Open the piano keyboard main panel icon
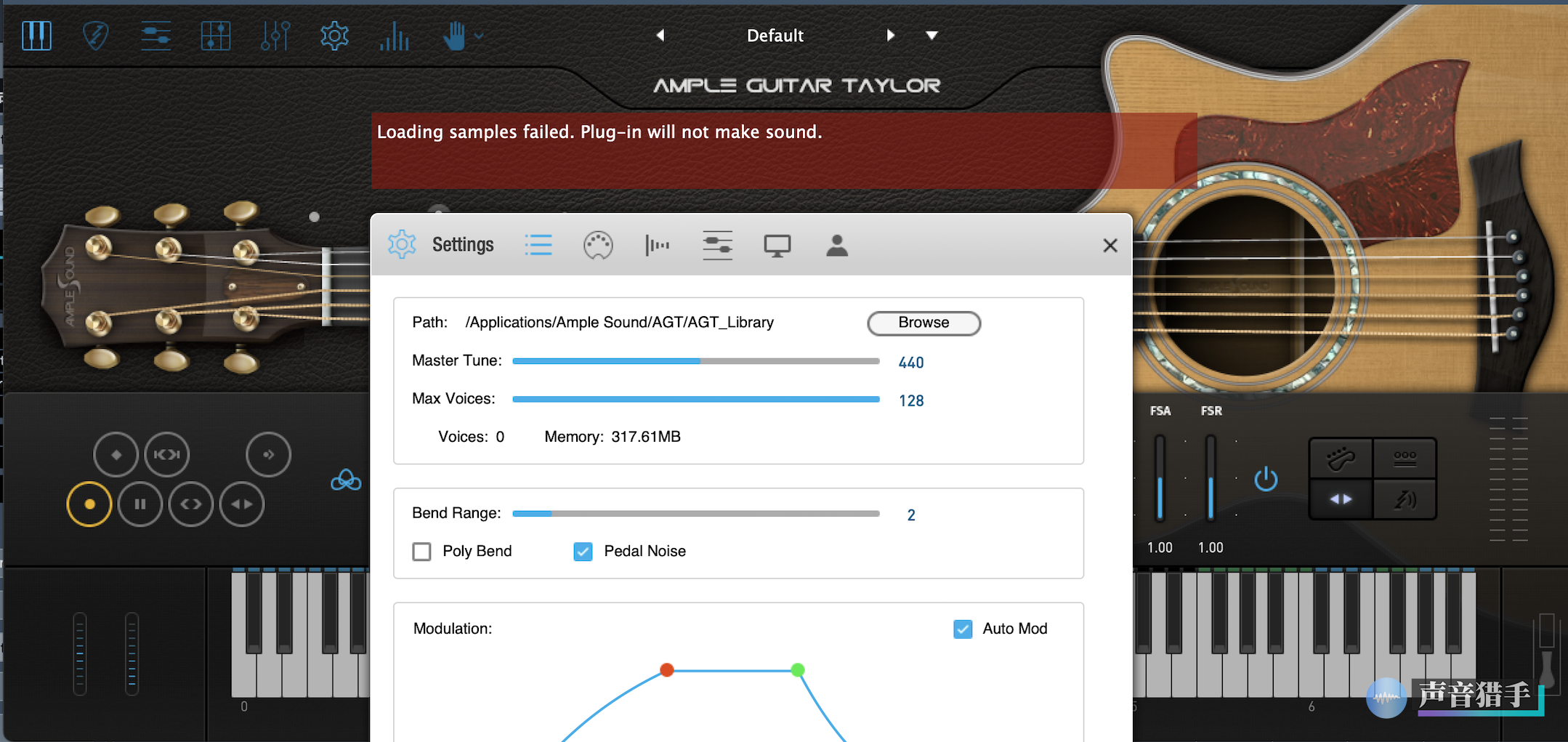 pos(36,36)
